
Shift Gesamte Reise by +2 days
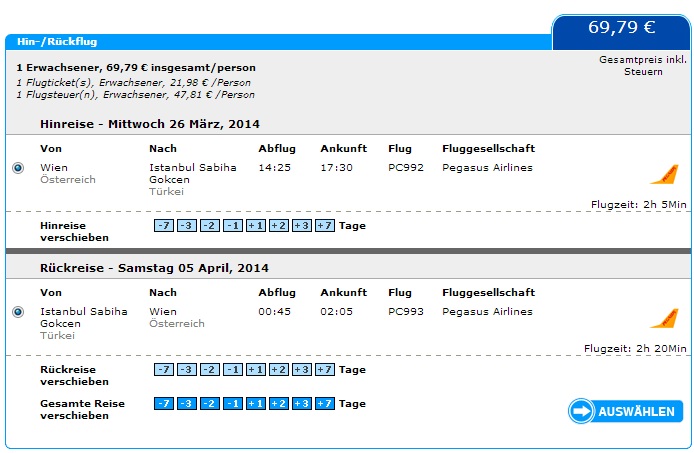tap(279, 403)
